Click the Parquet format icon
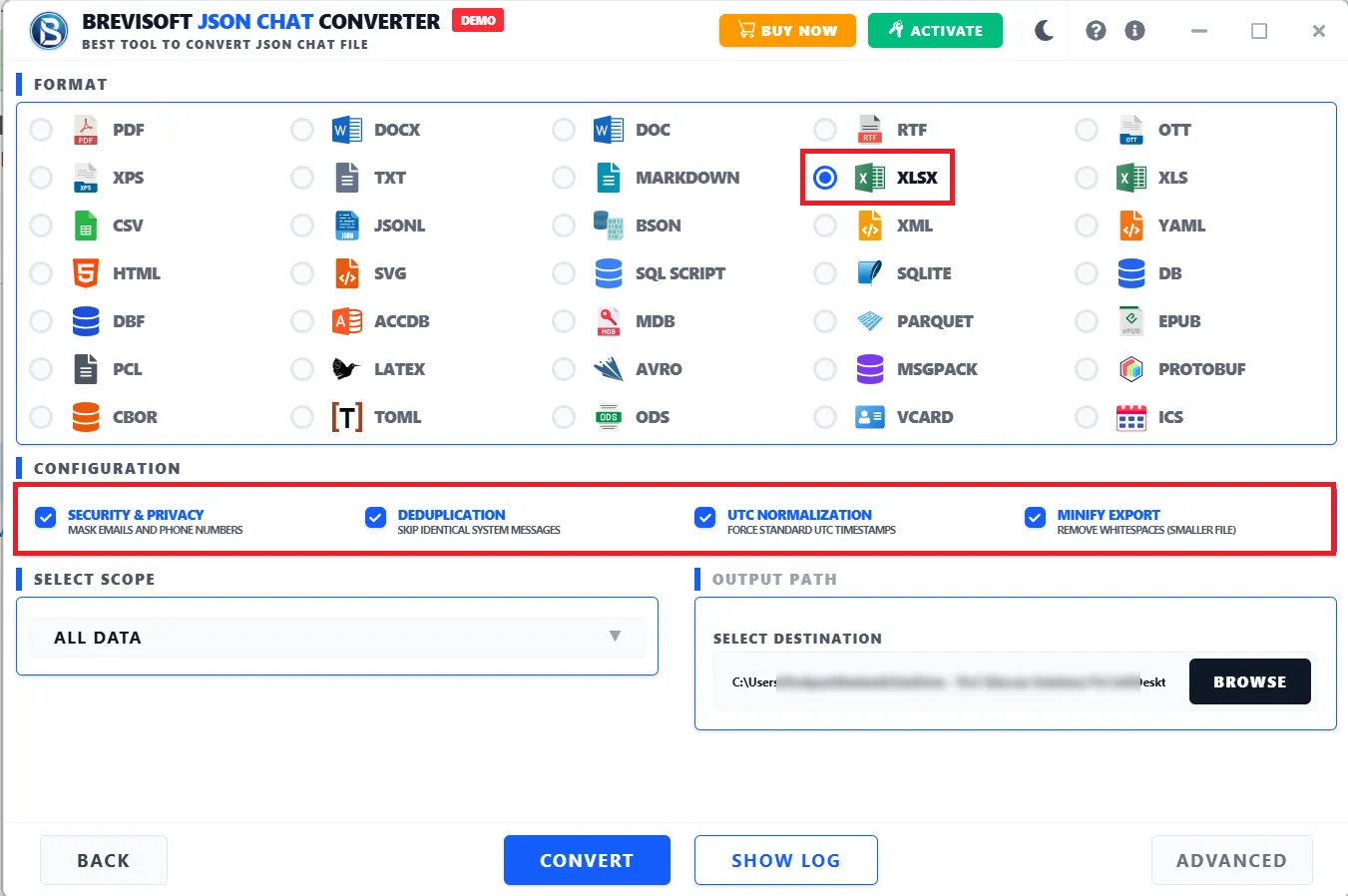 (x=870, y=321)
